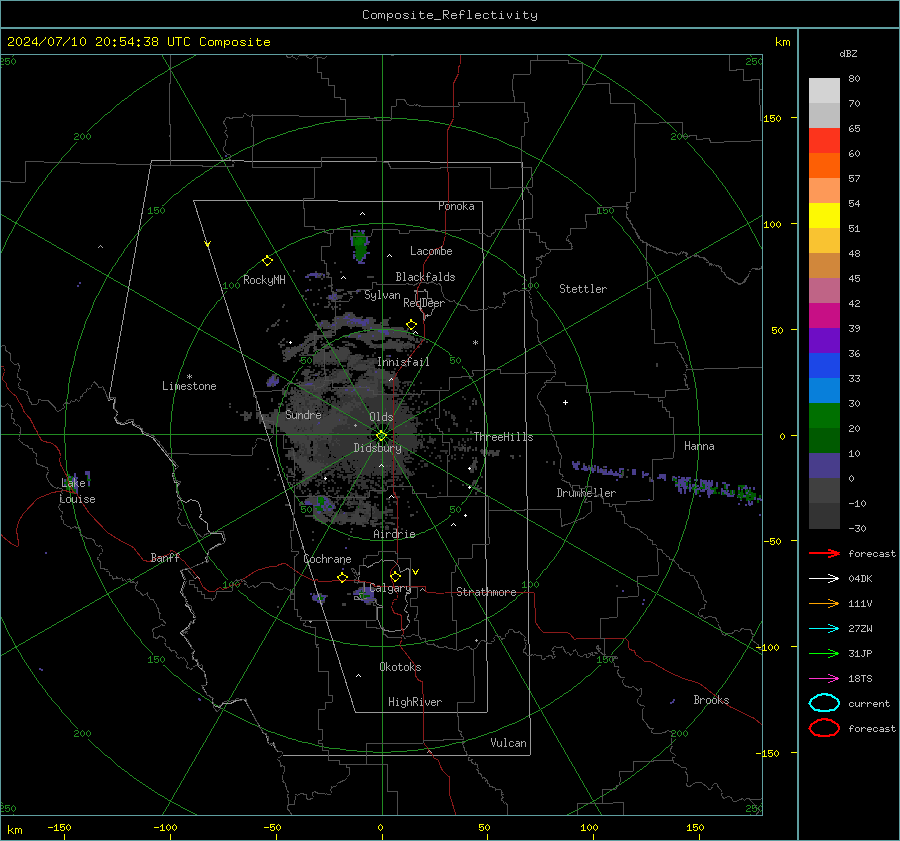Click the Sundre city label
The image size is (900, 841).
(x=303, y=415)
